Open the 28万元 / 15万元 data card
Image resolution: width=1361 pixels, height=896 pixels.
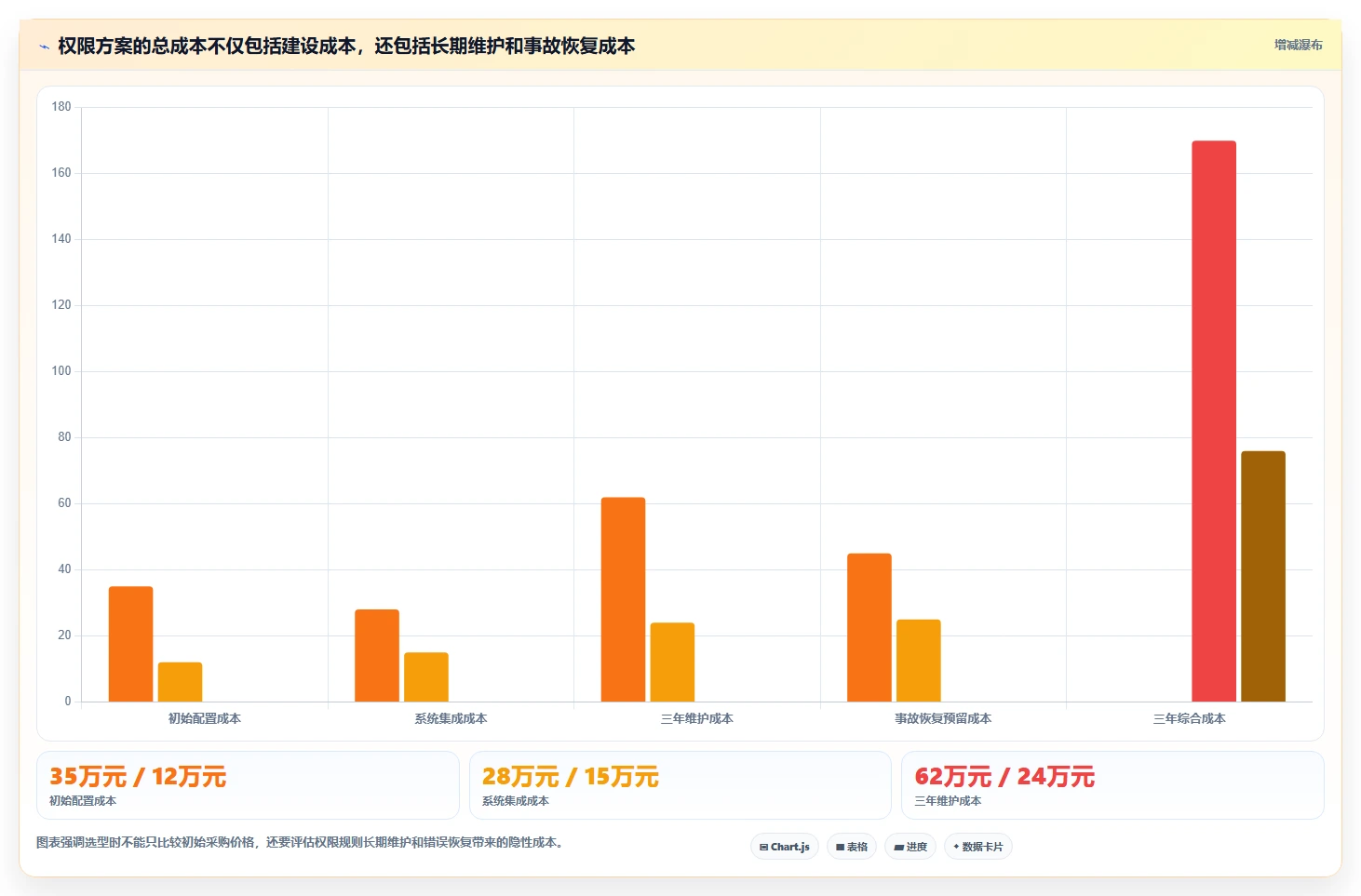[680, 785]
